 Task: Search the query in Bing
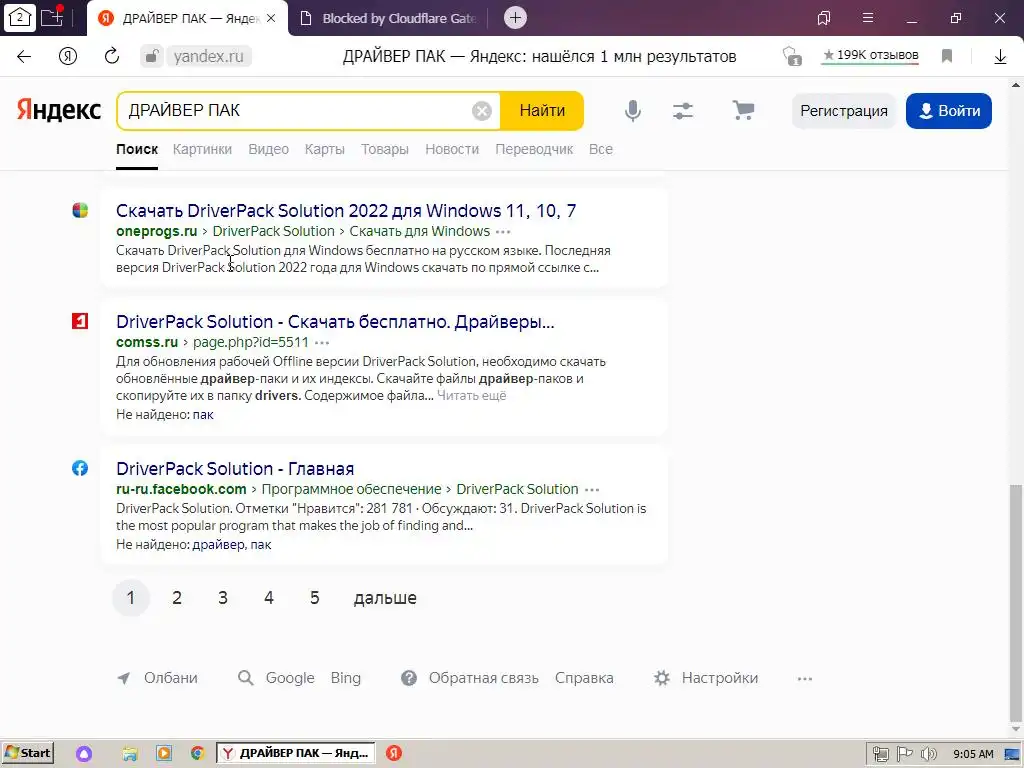345,679
